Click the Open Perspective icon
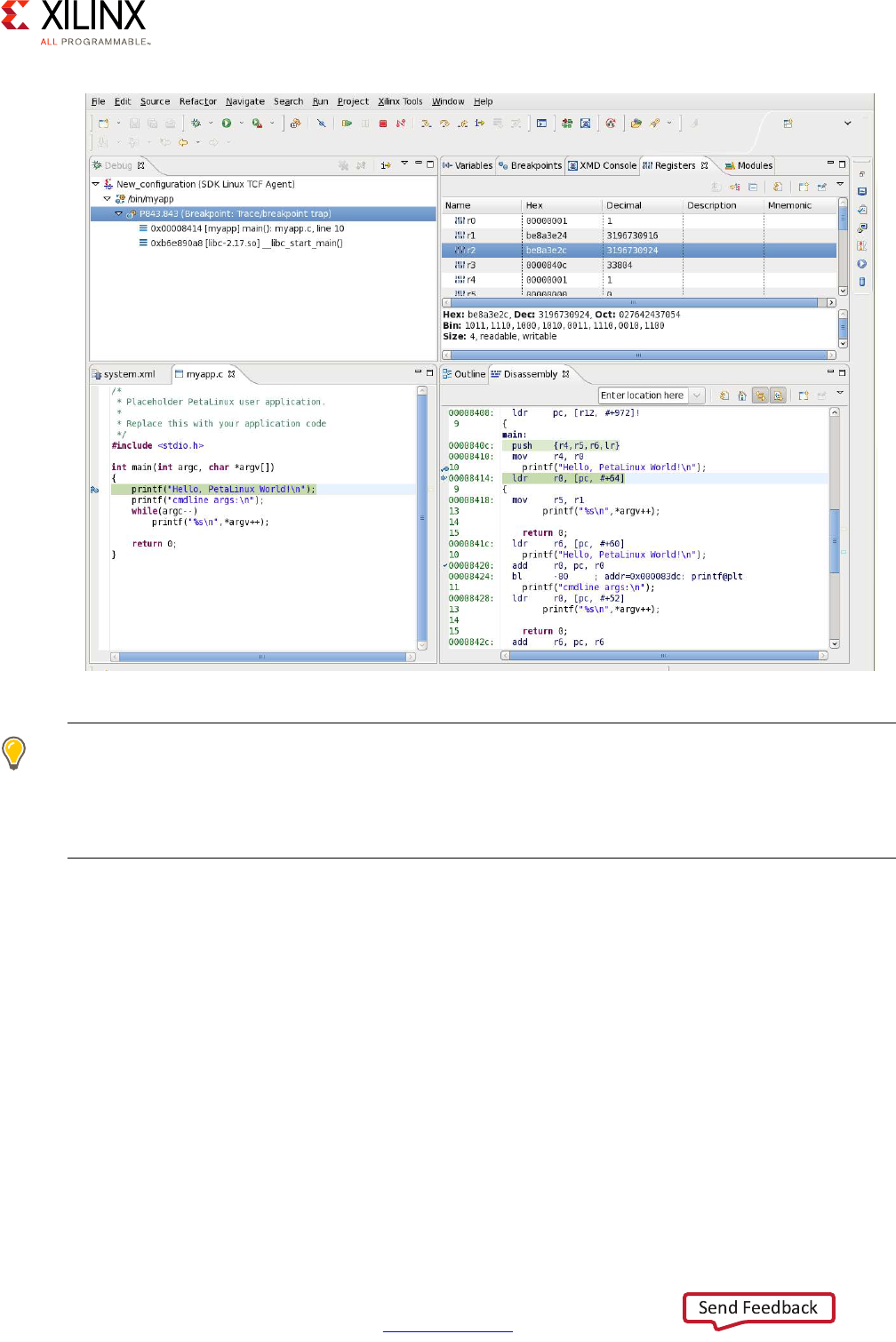The width and height of the screenshot is (896, 1342). tap(788, 124)
